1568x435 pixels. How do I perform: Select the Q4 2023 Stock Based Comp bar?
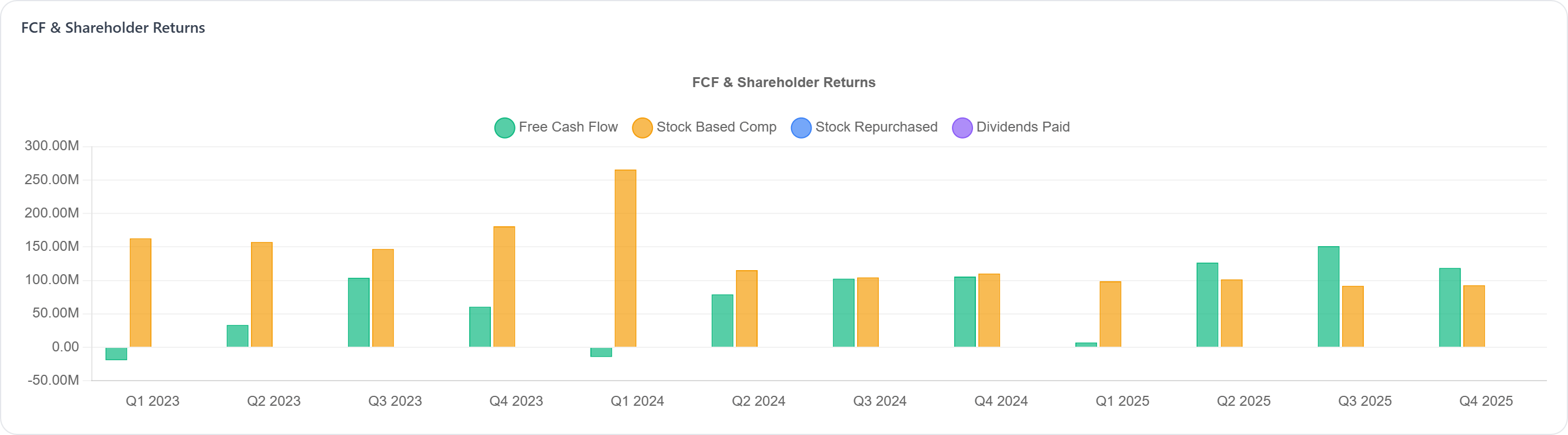pos(504,286)
